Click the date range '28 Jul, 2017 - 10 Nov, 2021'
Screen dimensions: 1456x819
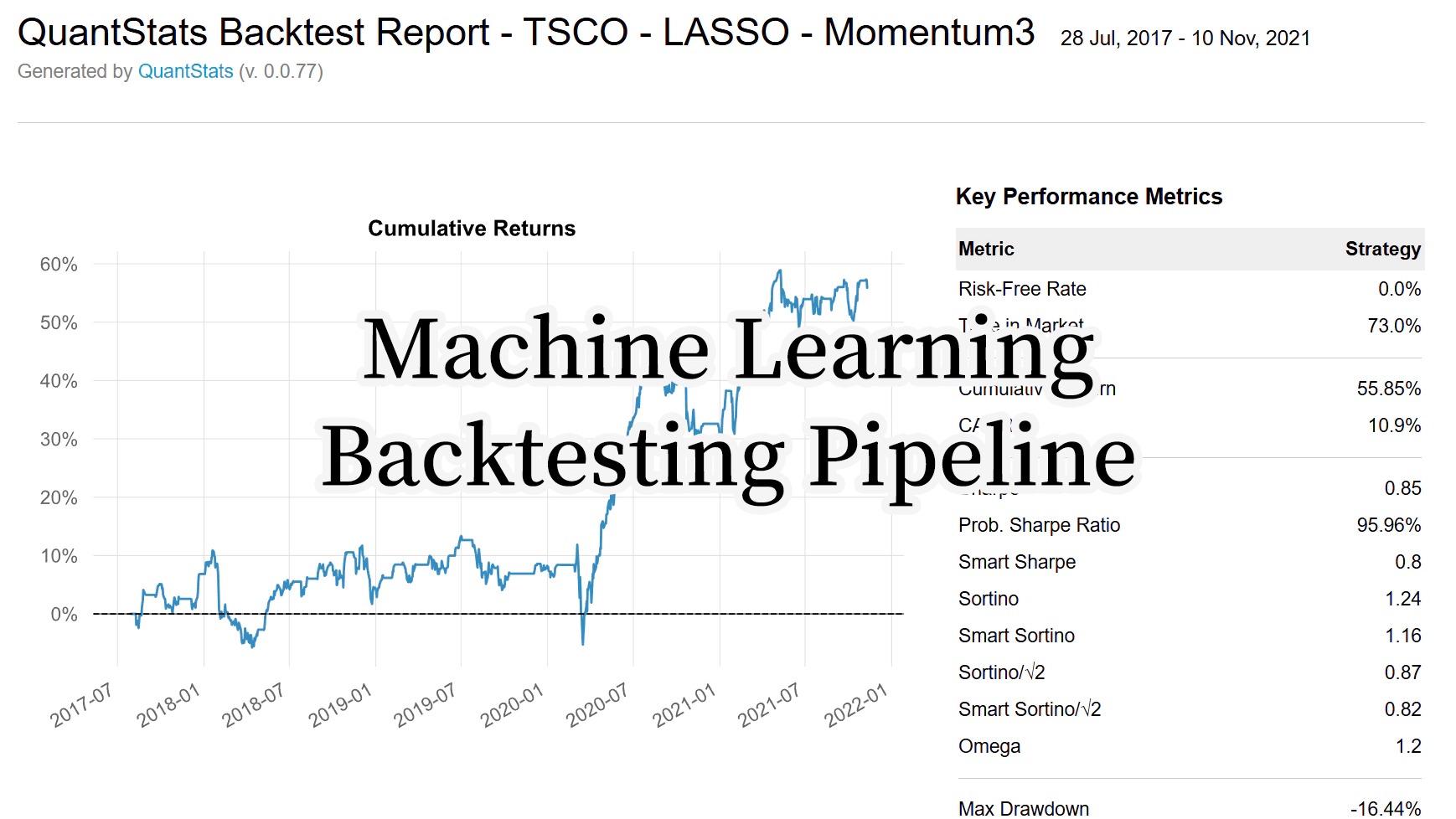pyautogui.click(x=1185, y=39)
